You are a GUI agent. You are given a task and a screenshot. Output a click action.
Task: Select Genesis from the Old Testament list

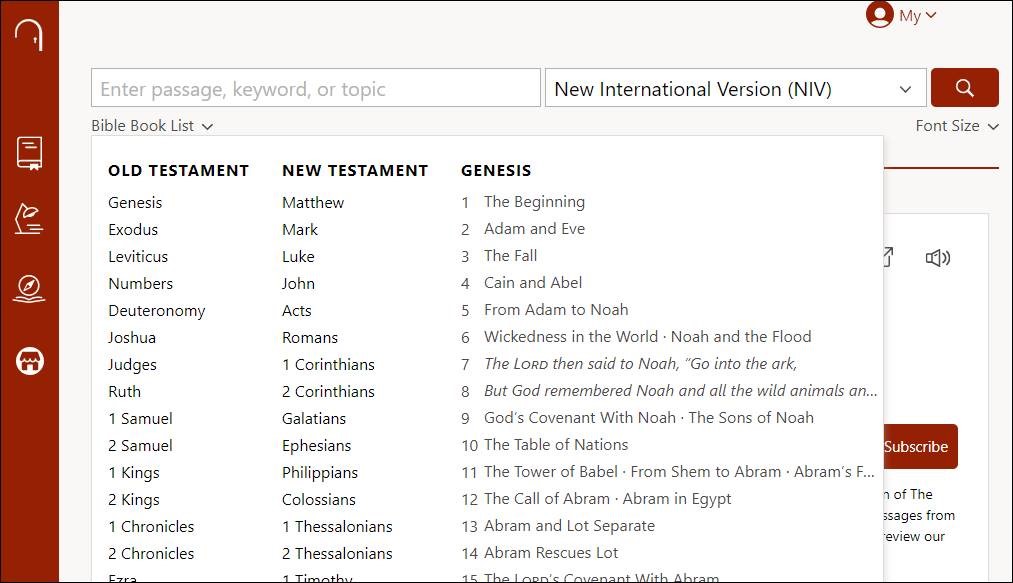[x=135, y=202]
